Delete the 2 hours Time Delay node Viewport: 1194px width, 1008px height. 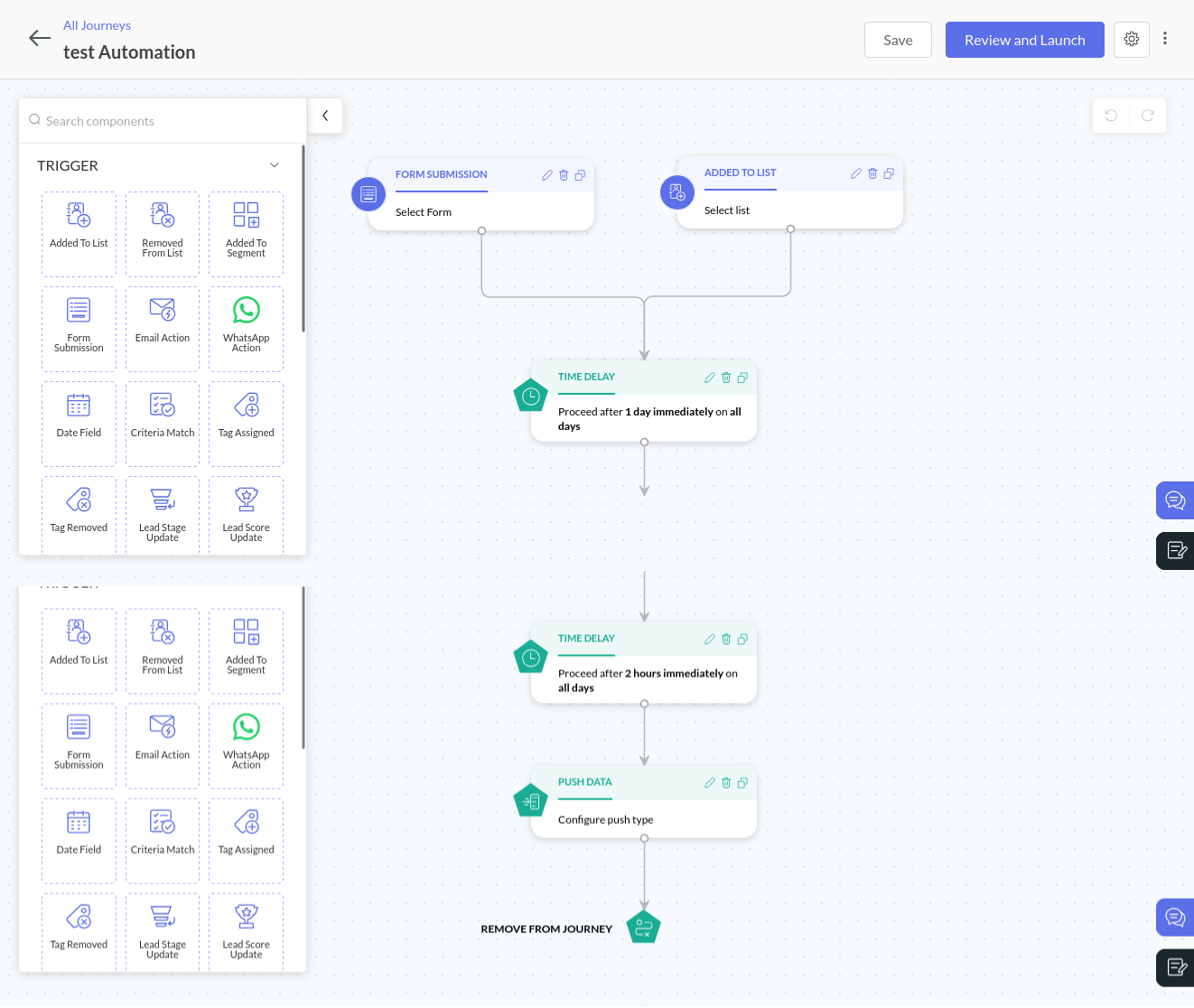click(x=726, y=639)
